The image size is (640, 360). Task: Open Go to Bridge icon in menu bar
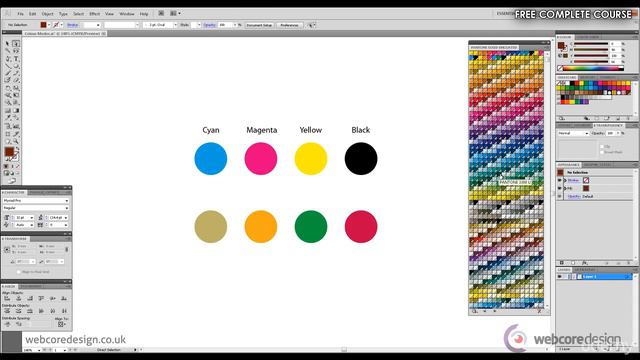161,13
